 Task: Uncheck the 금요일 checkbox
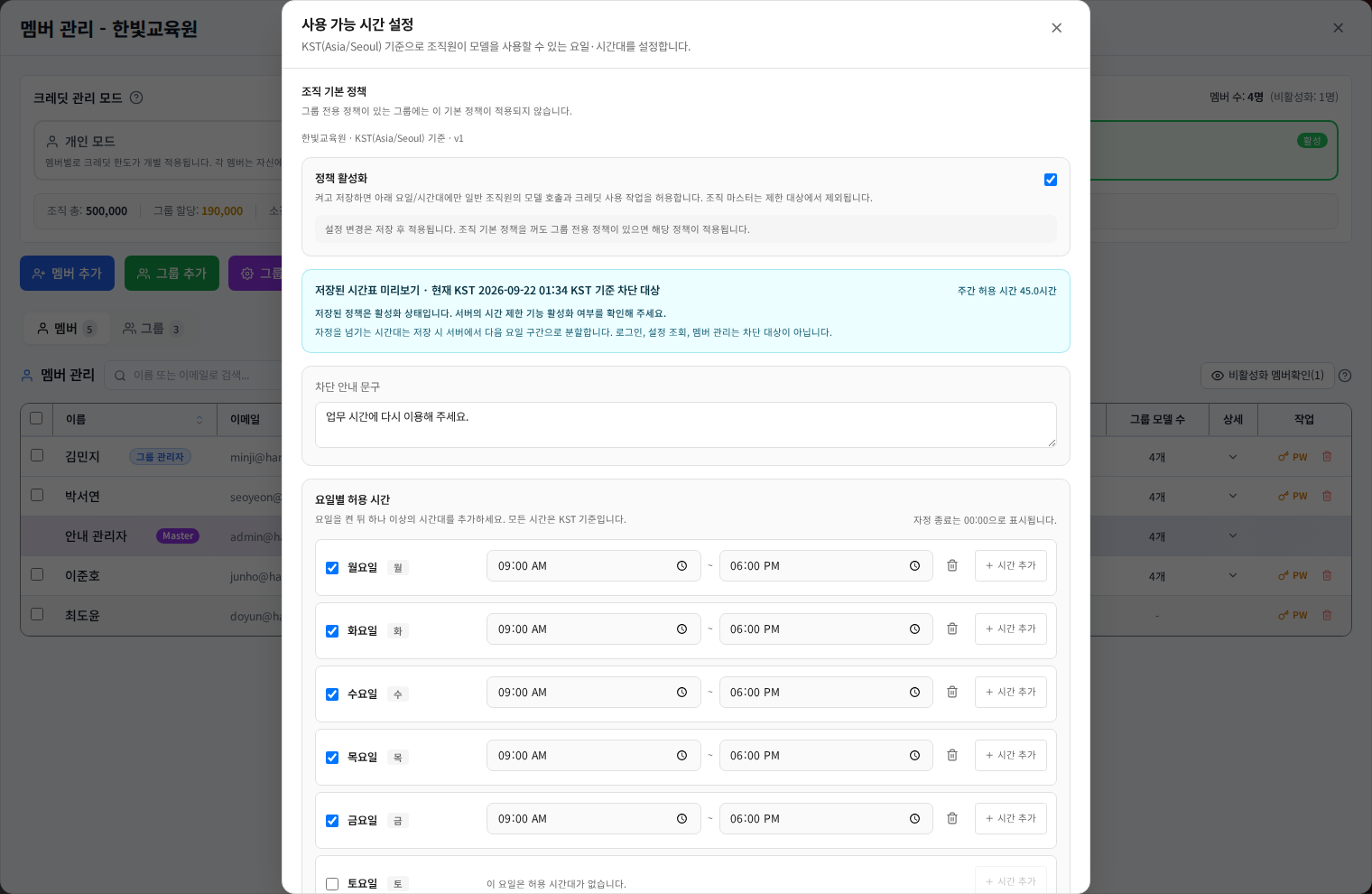[x=332, y=821]
